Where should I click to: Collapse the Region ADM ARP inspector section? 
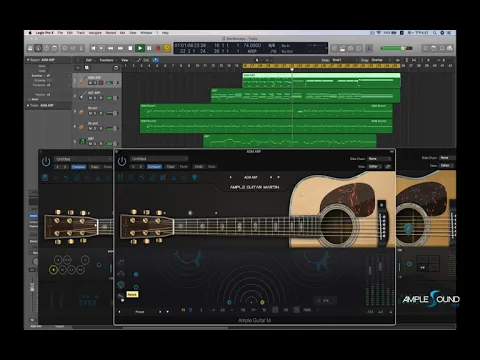28,60
